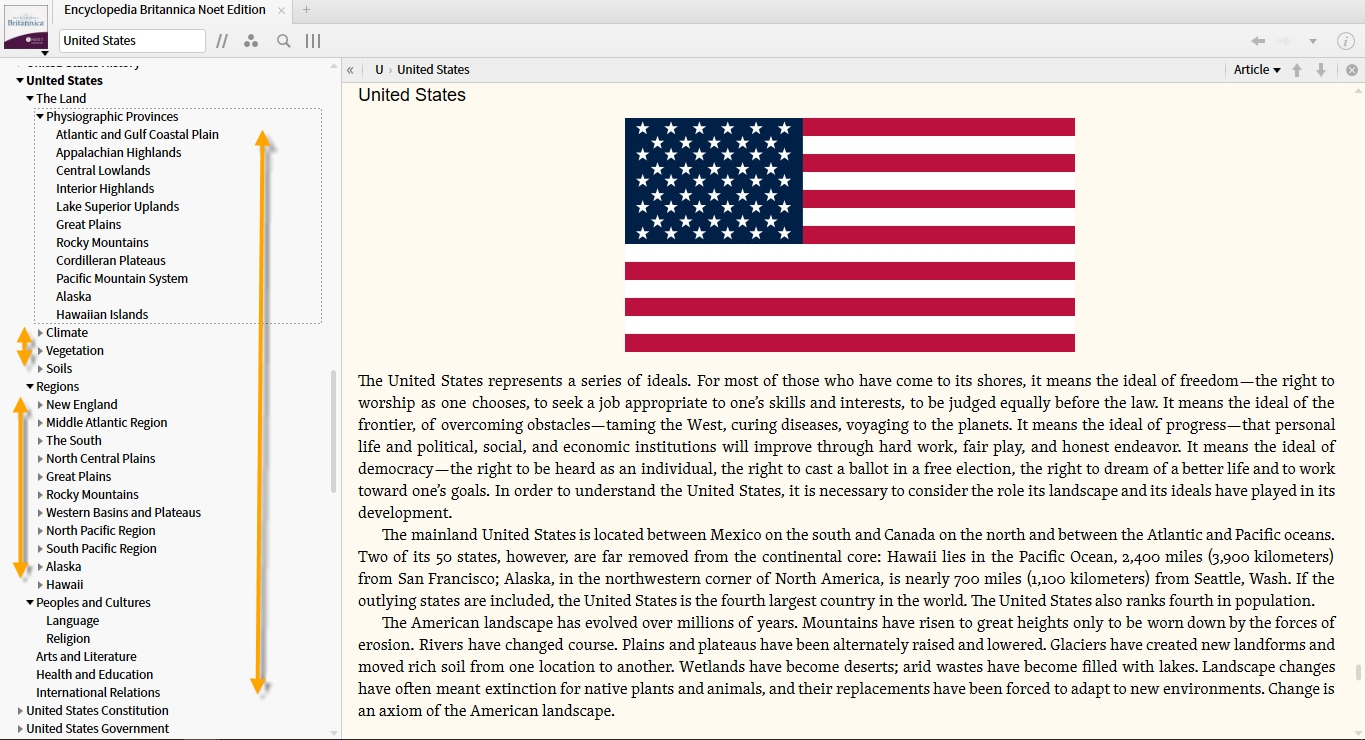The image size is (1365, 740).
Task: Select Atlantic and Gulf Coastal Plain
Action: tap(137, 135)
